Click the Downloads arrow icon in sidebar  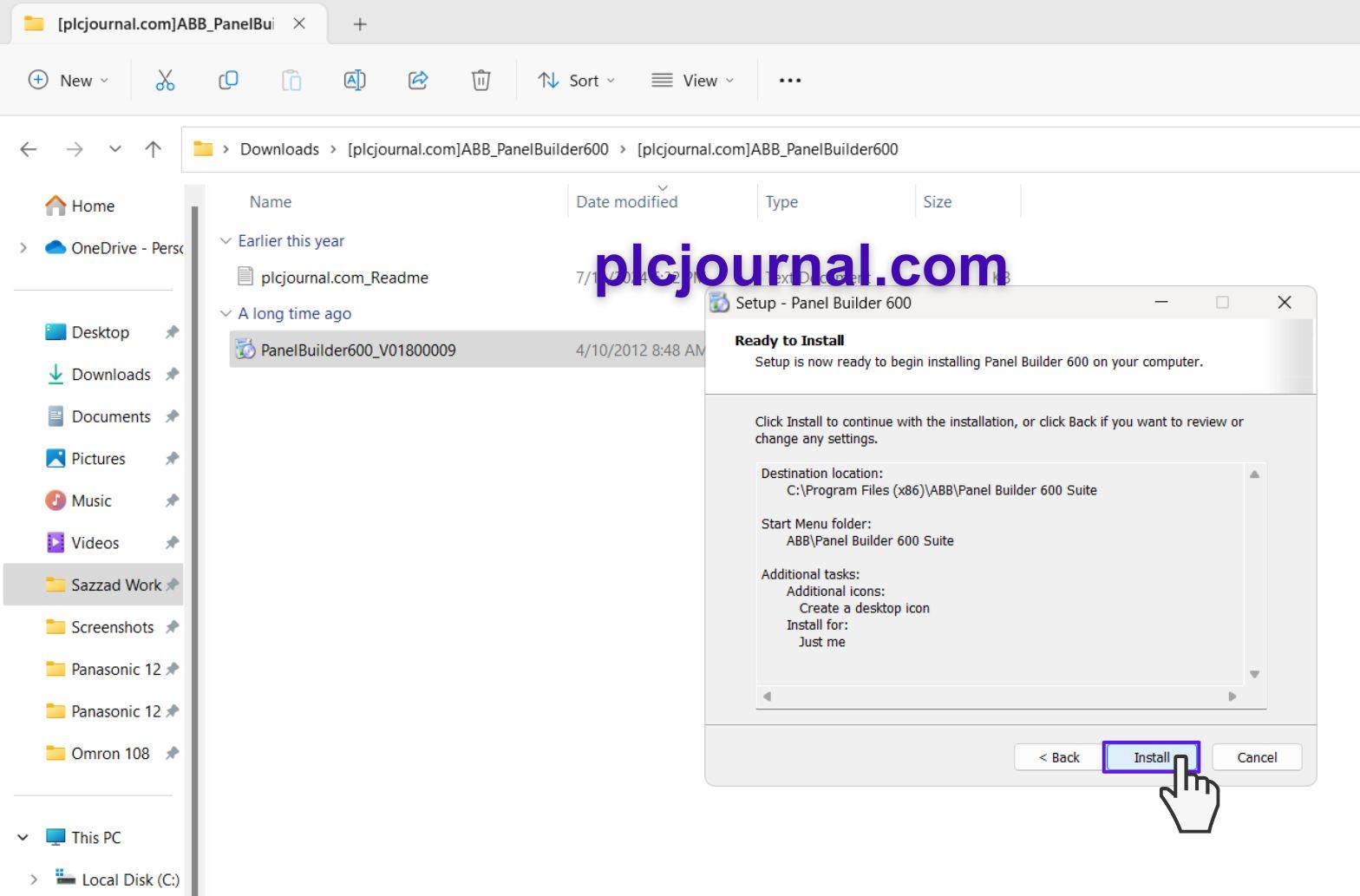56,375
